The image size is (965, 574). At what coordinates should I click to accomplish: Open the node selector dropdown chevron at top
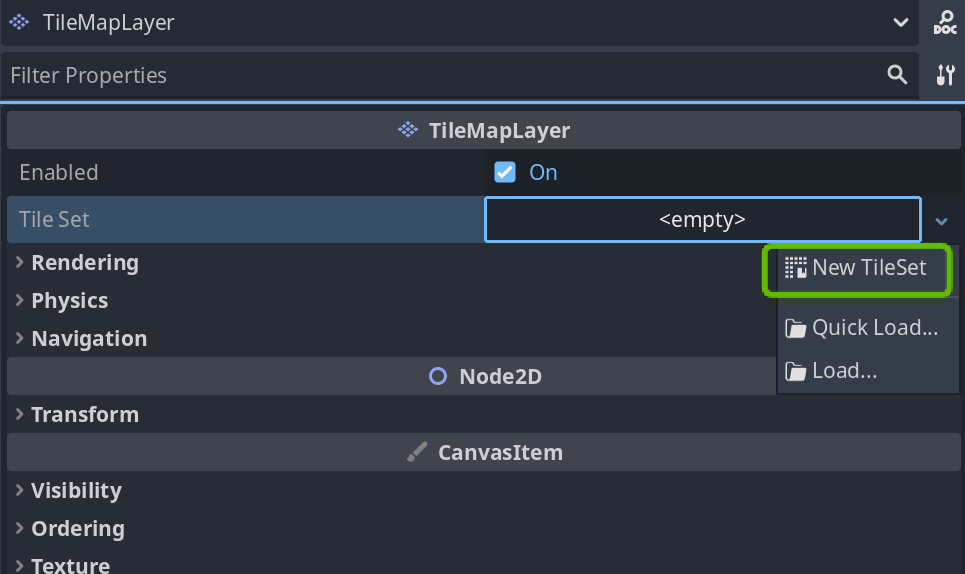[x=901, y=22]
